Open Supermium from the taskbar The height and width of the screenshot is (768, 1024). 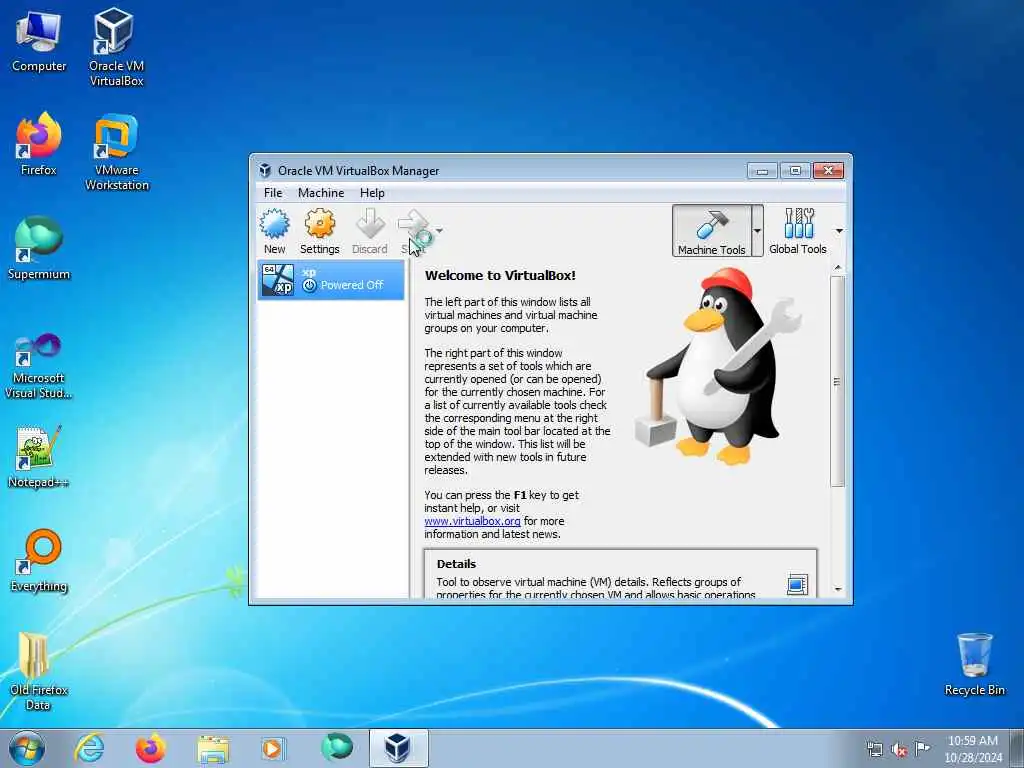(x=336, y=747)
